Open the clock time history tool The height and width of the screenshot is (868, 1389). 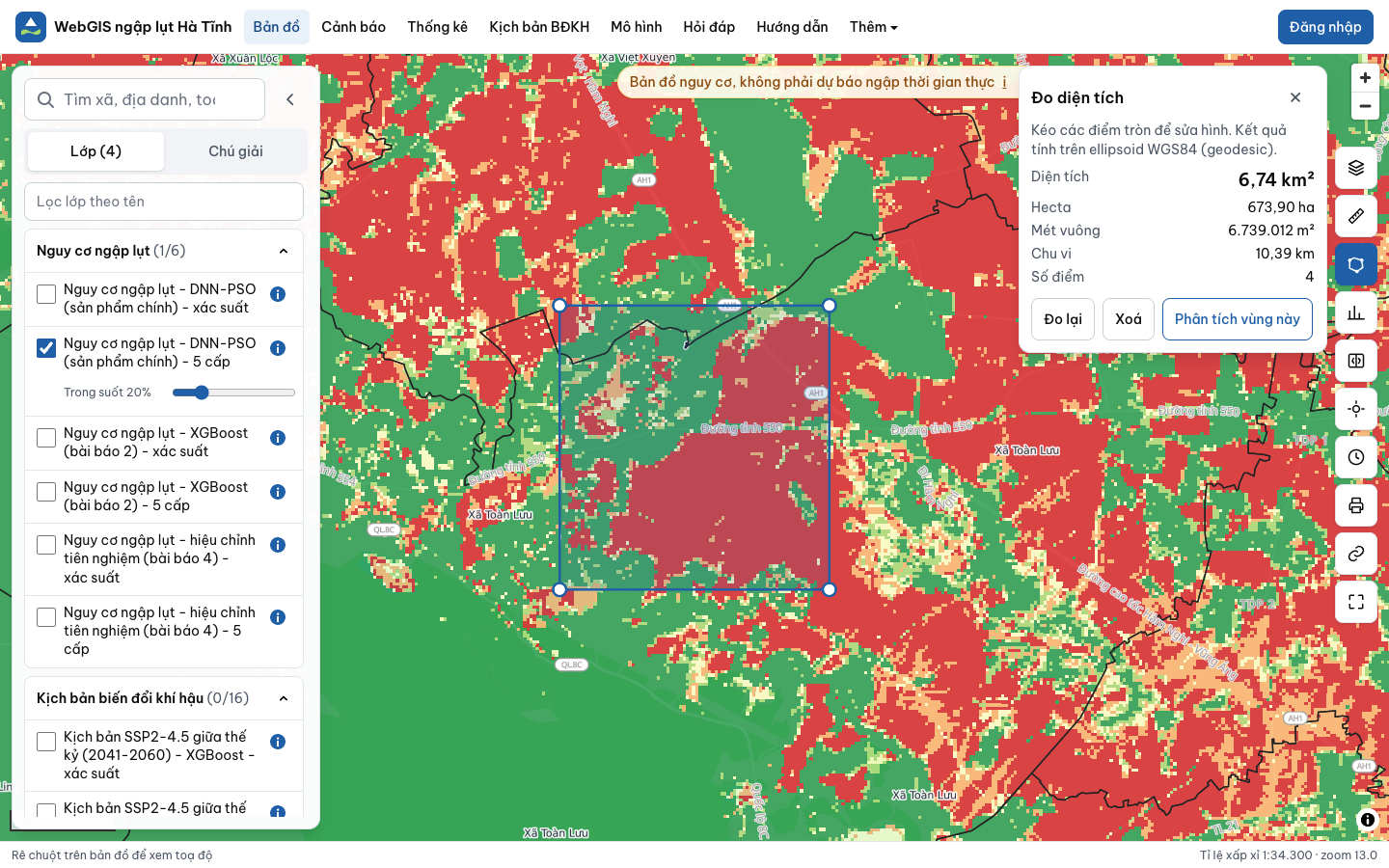pos(1356,457)
